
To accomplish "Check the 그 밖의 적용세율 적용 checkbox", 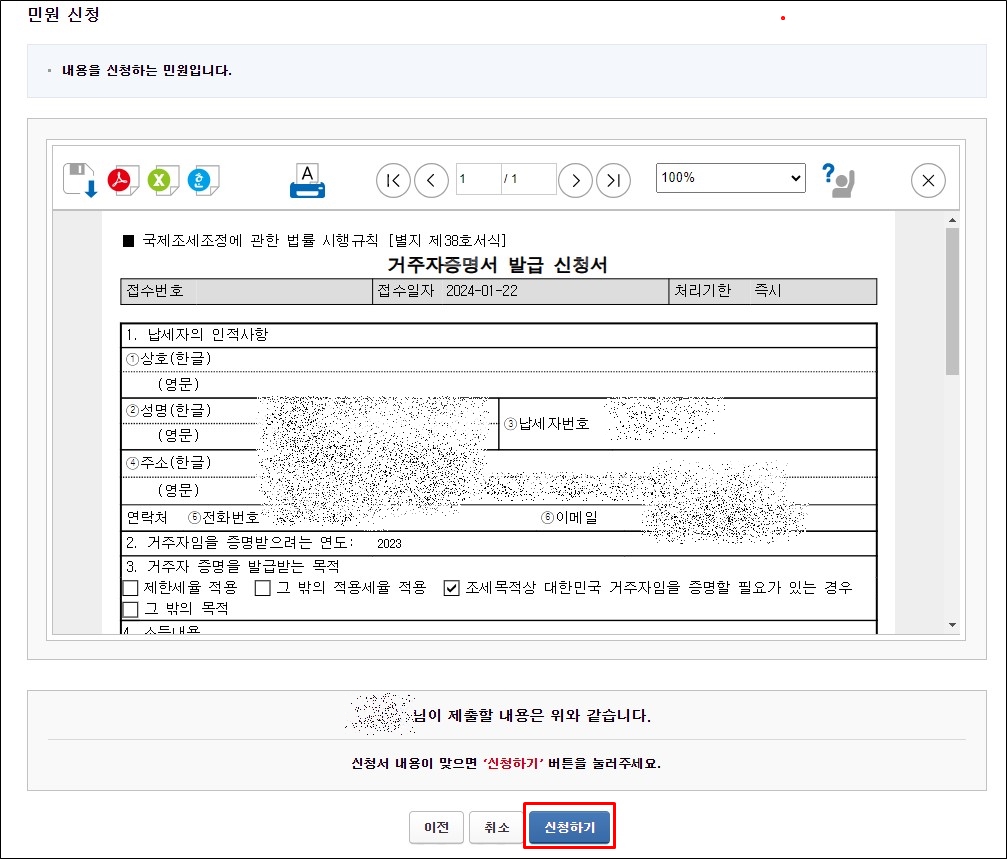I will [262, 588].
